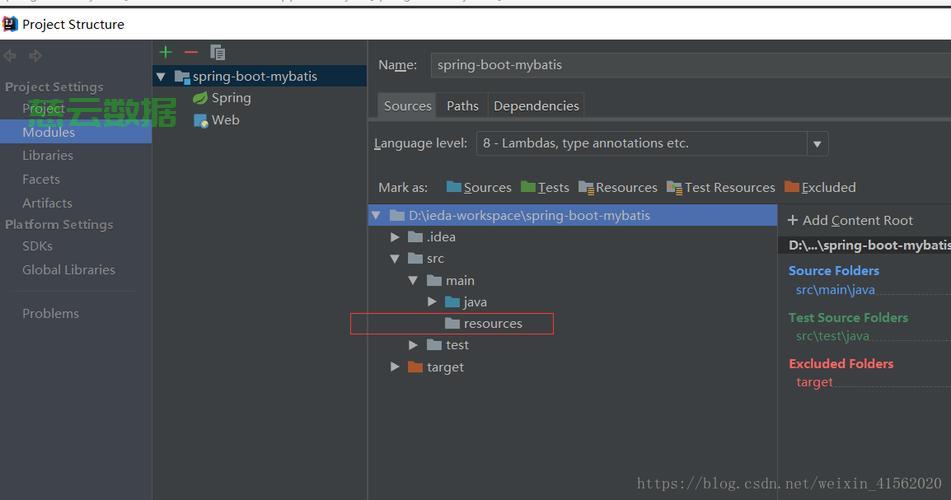This screenshot has height=500, width=951.
Task: Switch to the Paths tab
Action: pos(462,106)
